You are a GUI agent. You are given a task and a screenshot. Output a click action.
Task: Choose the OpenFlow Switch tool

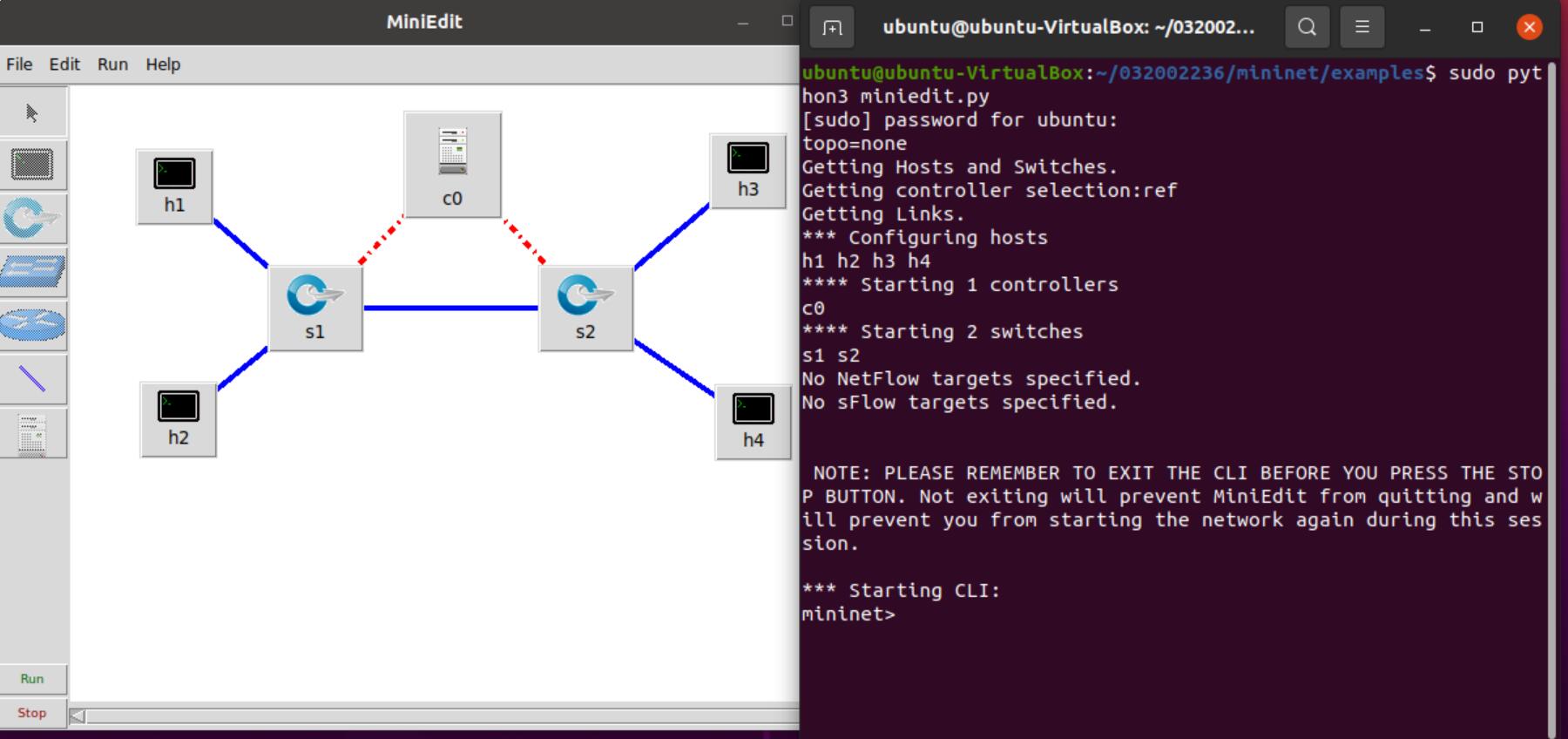(33, 218)
